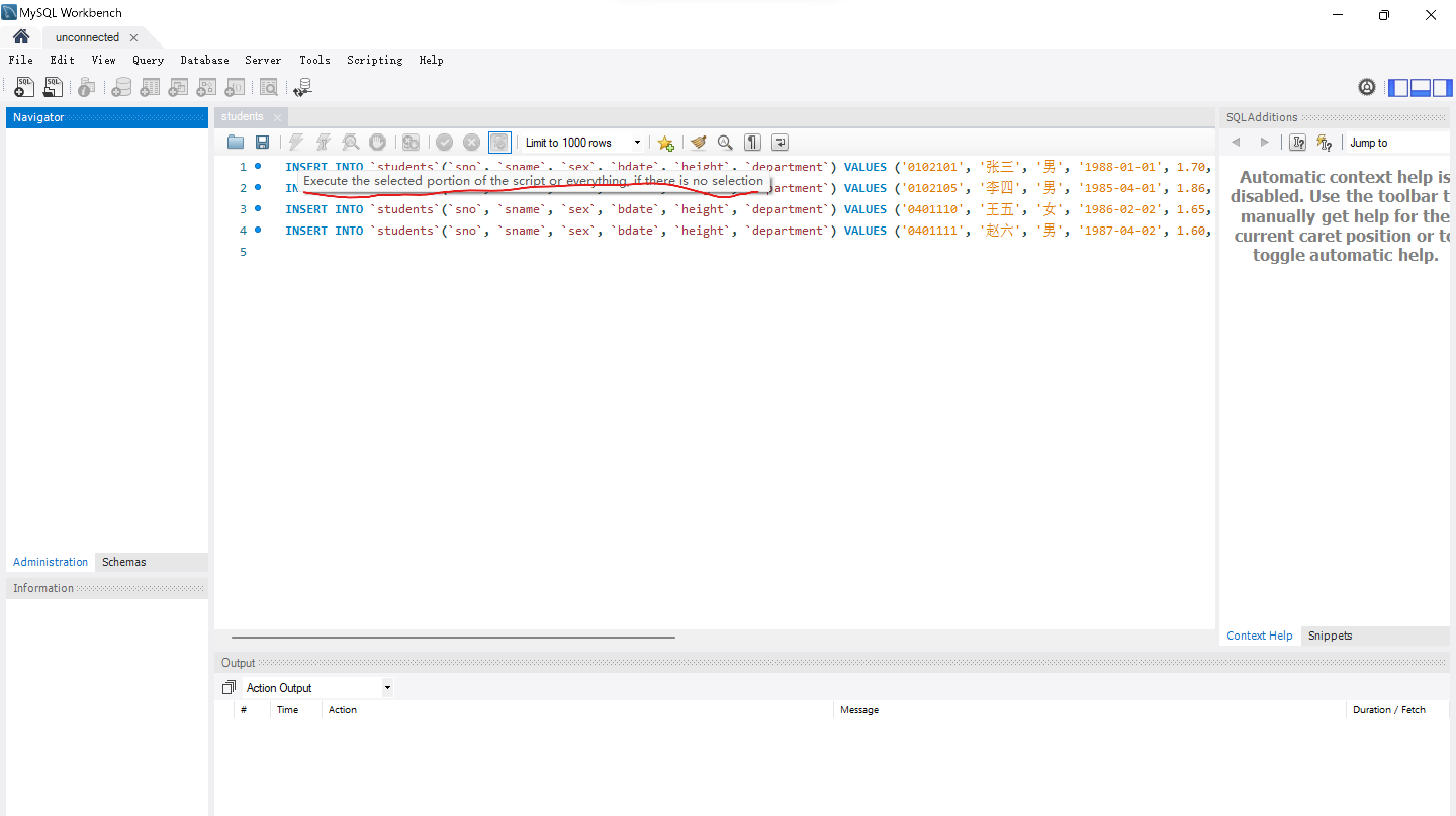Switch to the Schemas tab
Screen dimensions: 1456x816
(x=124, y=562)
